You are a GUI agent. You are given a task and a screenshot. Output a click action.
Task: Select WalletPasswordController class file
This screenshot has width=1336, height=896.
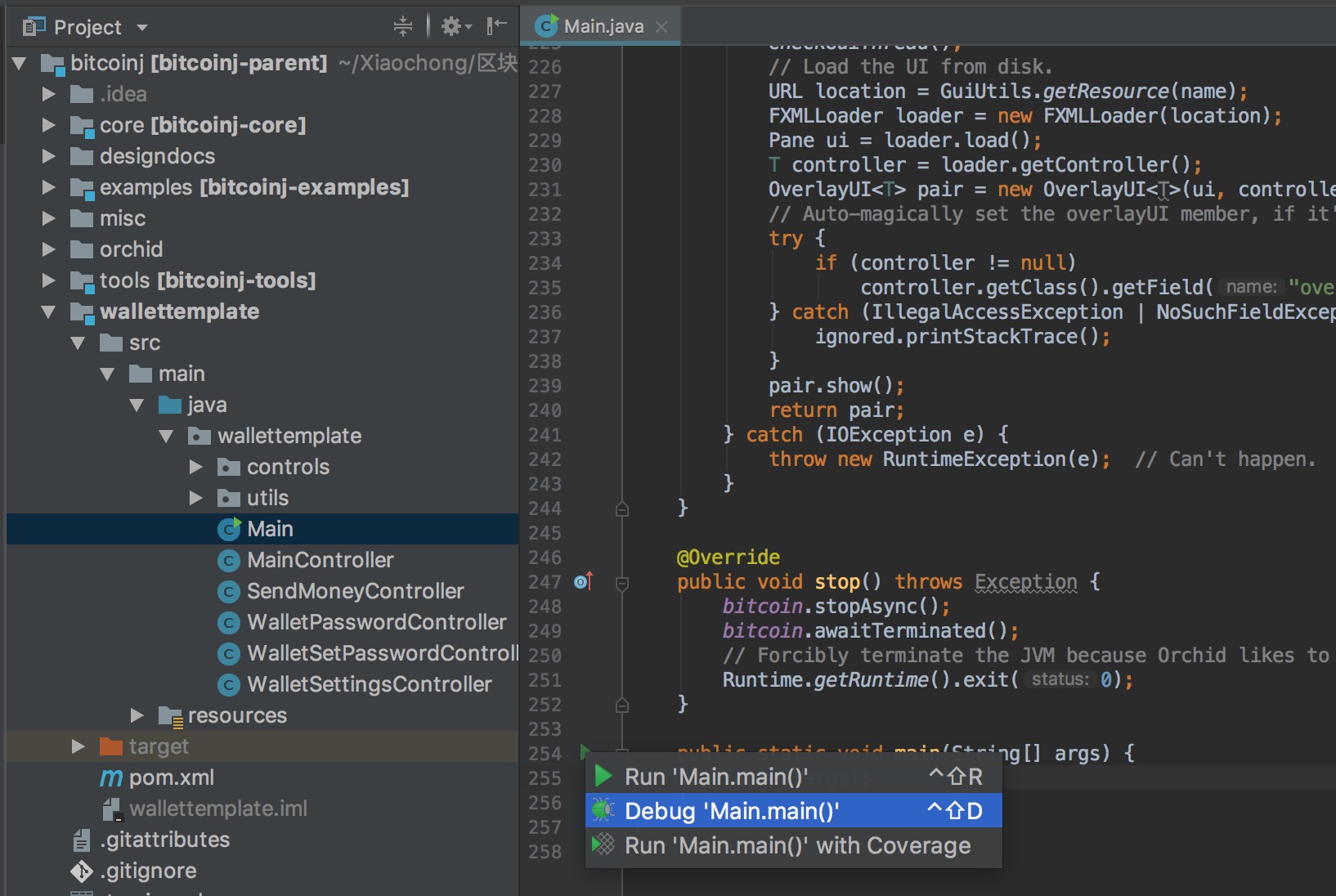click(376, 622)
